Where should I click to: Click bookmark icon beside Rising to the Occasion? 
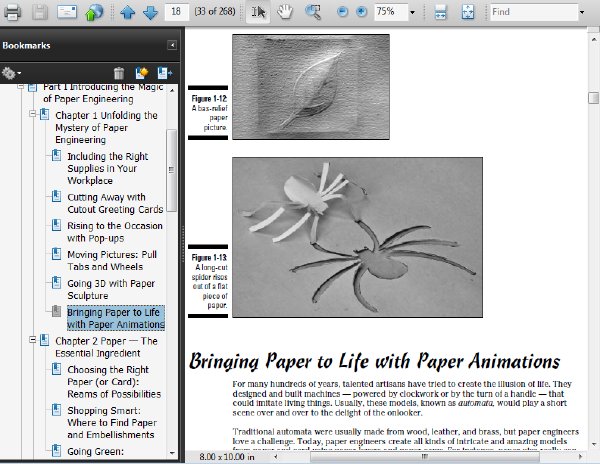(56, 225)
